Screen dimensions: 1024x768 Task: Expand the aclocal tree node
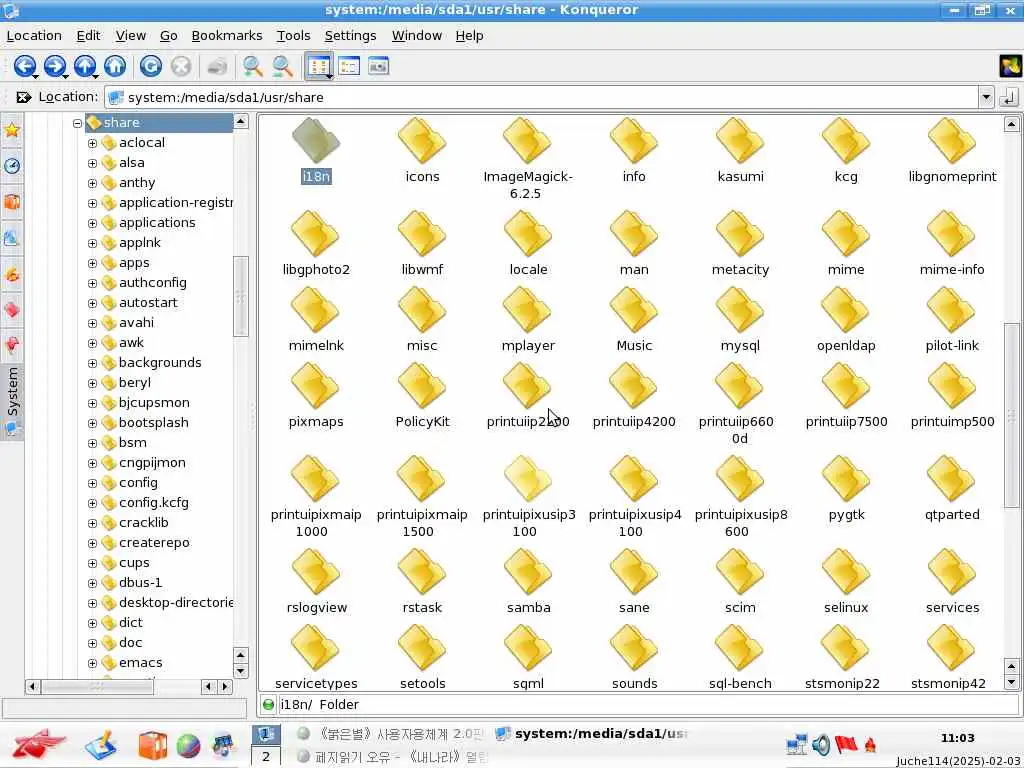tap(92, 143)
